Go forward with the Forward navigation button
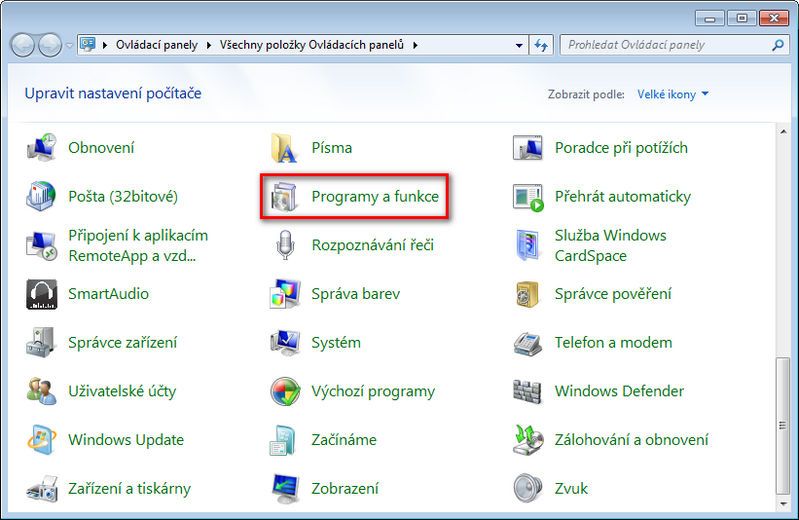Image resolution: width=799 pixels, height=520 pixels. click(49, 45)
